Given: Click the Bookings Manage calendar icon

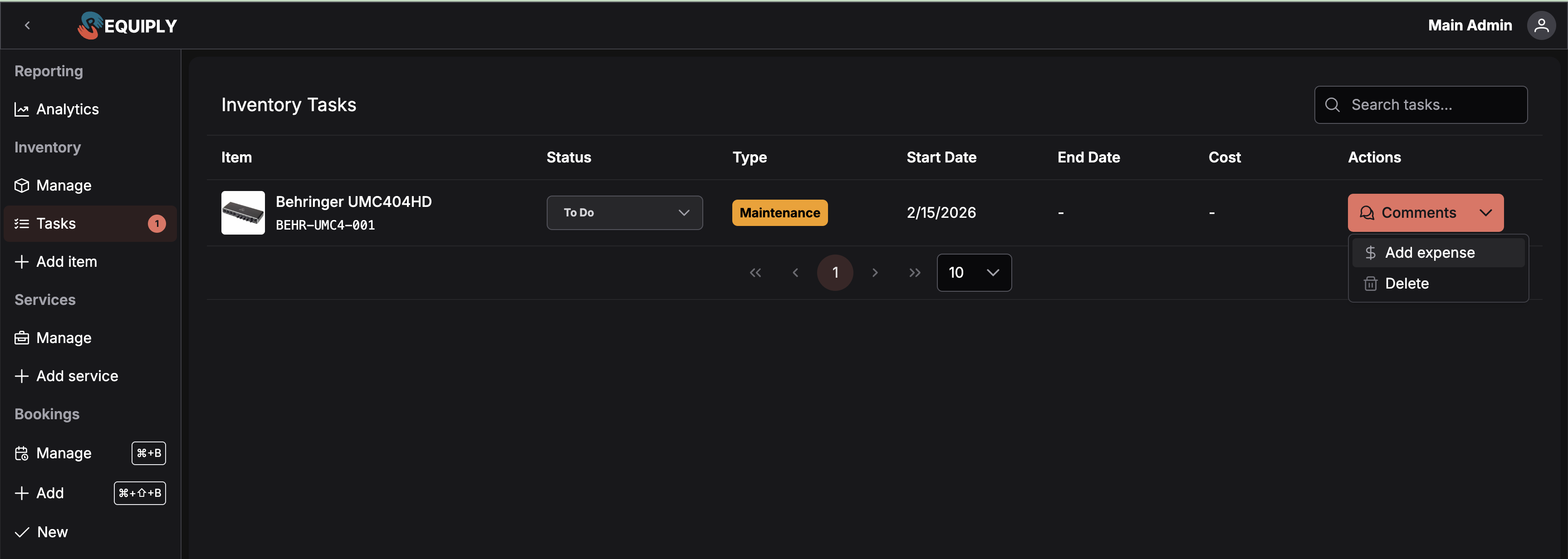Looking at the screenshot, I should pyautogui.click(x=22, y=454).
